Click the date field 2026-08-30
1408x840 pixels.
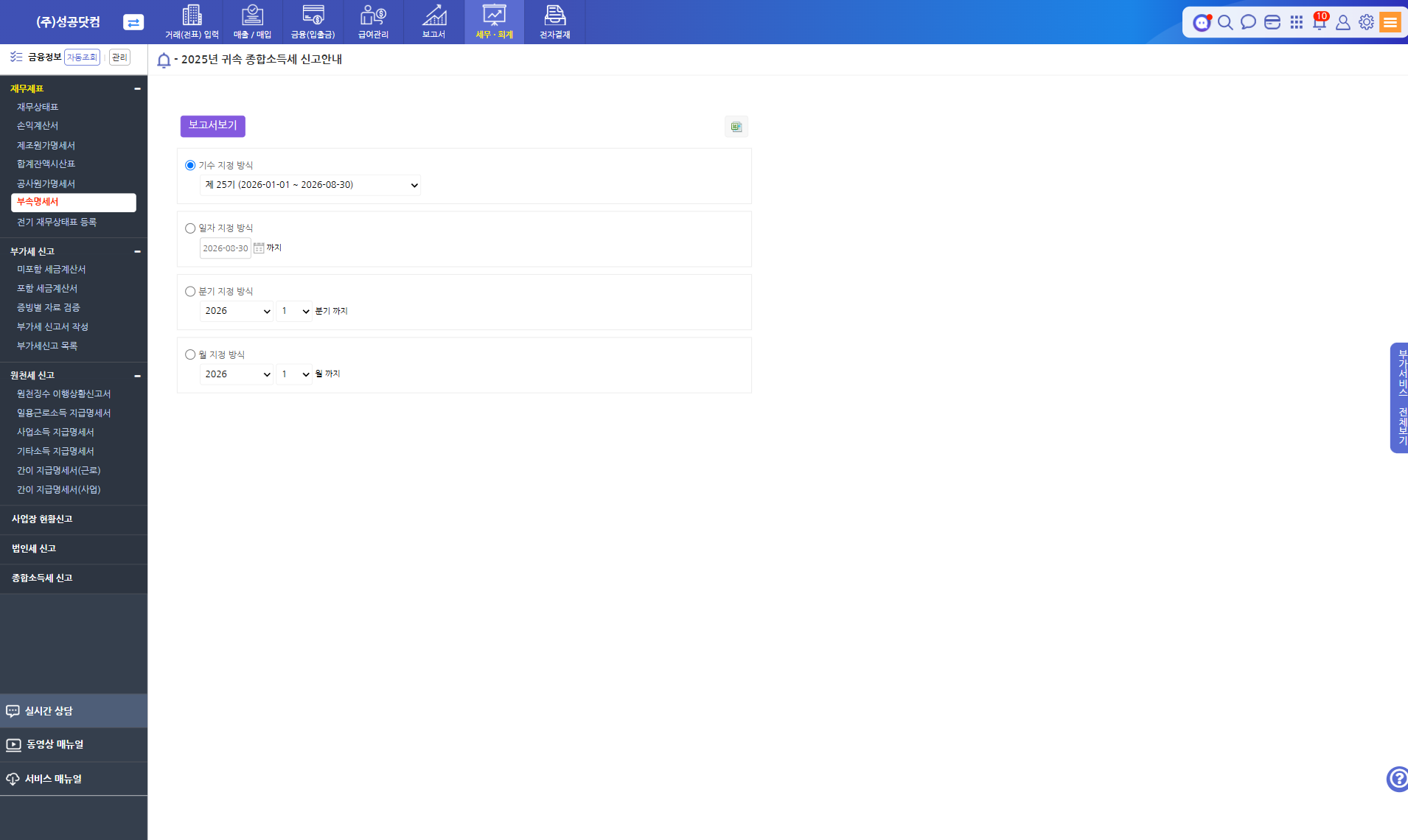pos(226,248)
